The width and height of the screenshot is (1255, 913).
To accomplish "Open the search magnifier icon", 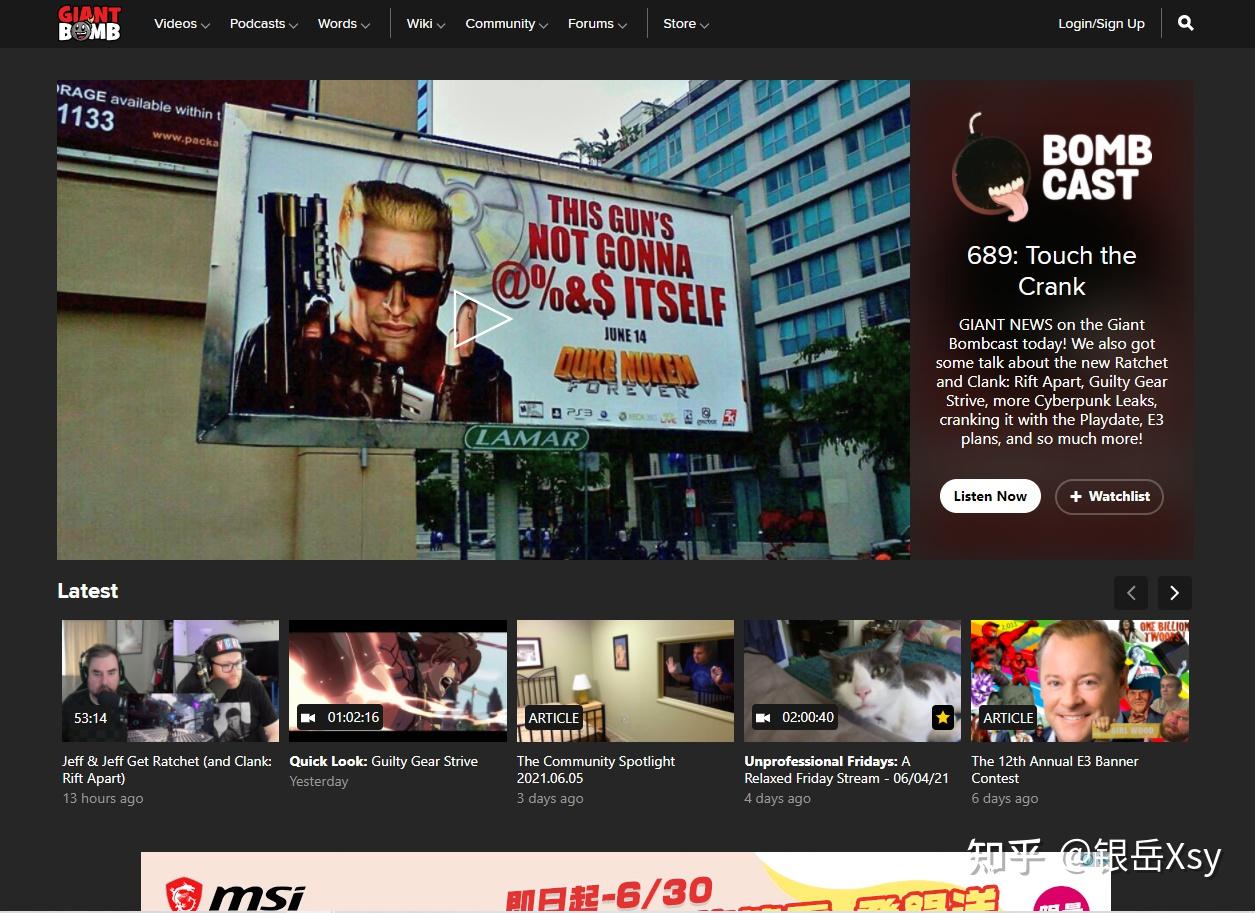I will [1185, 23].
